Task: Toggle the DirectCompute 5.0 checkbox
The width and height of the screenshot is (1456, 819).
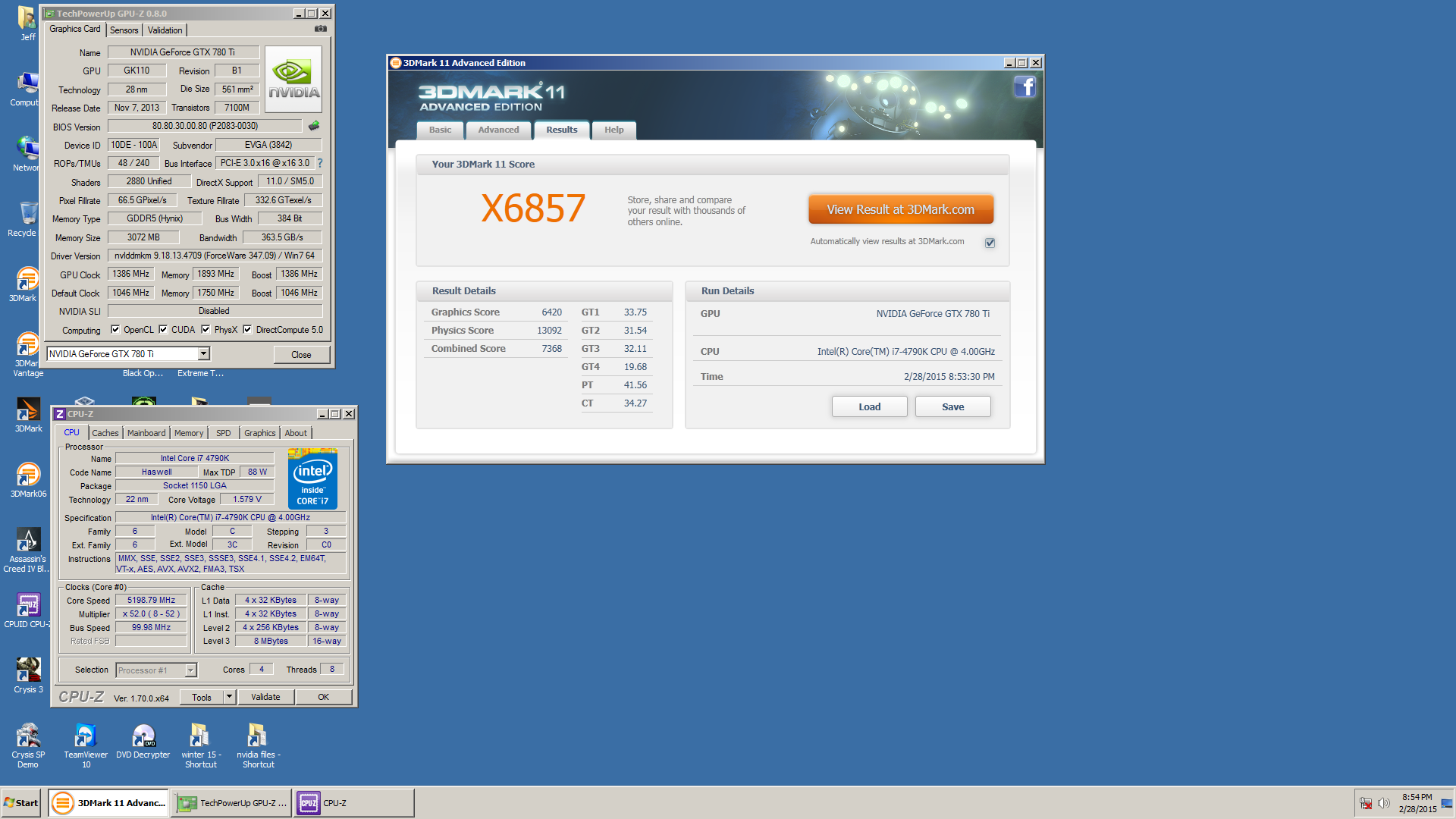Action: [247, 330]
